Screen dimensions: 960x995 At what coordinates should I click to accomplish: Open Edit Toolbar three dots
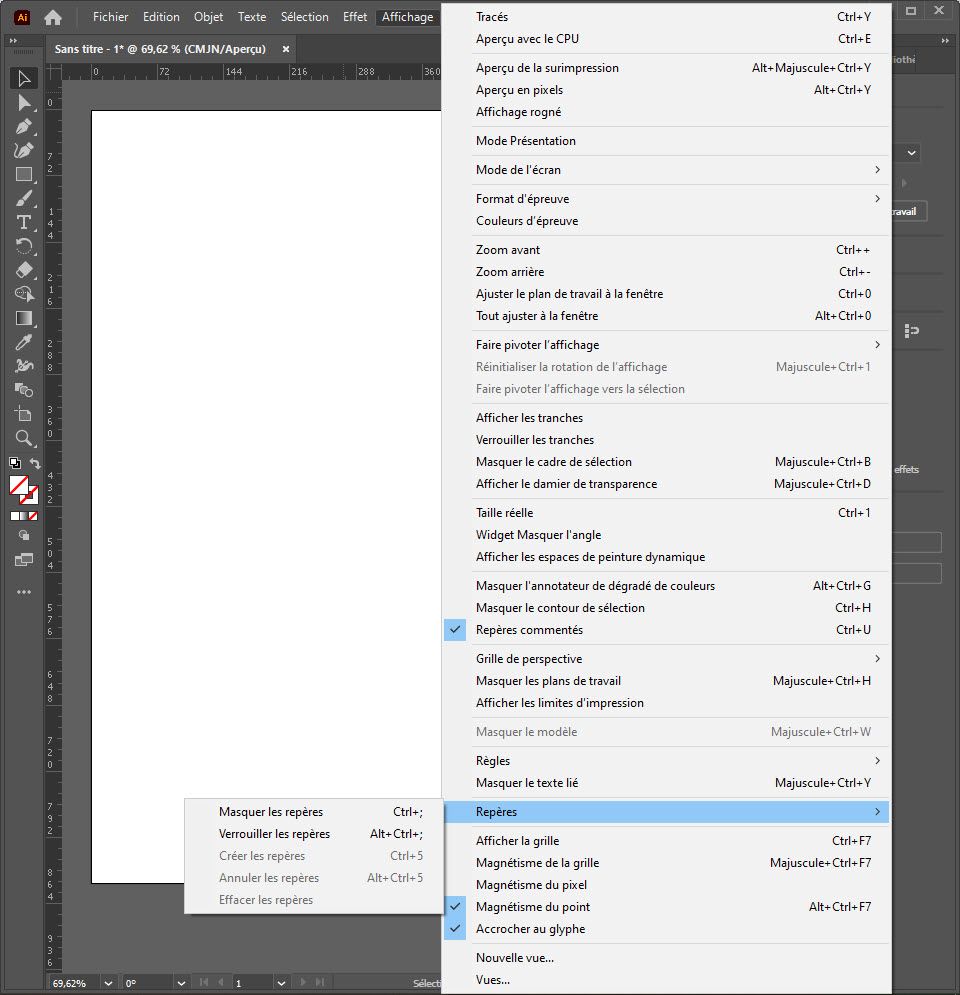click(x=23, y=592)
